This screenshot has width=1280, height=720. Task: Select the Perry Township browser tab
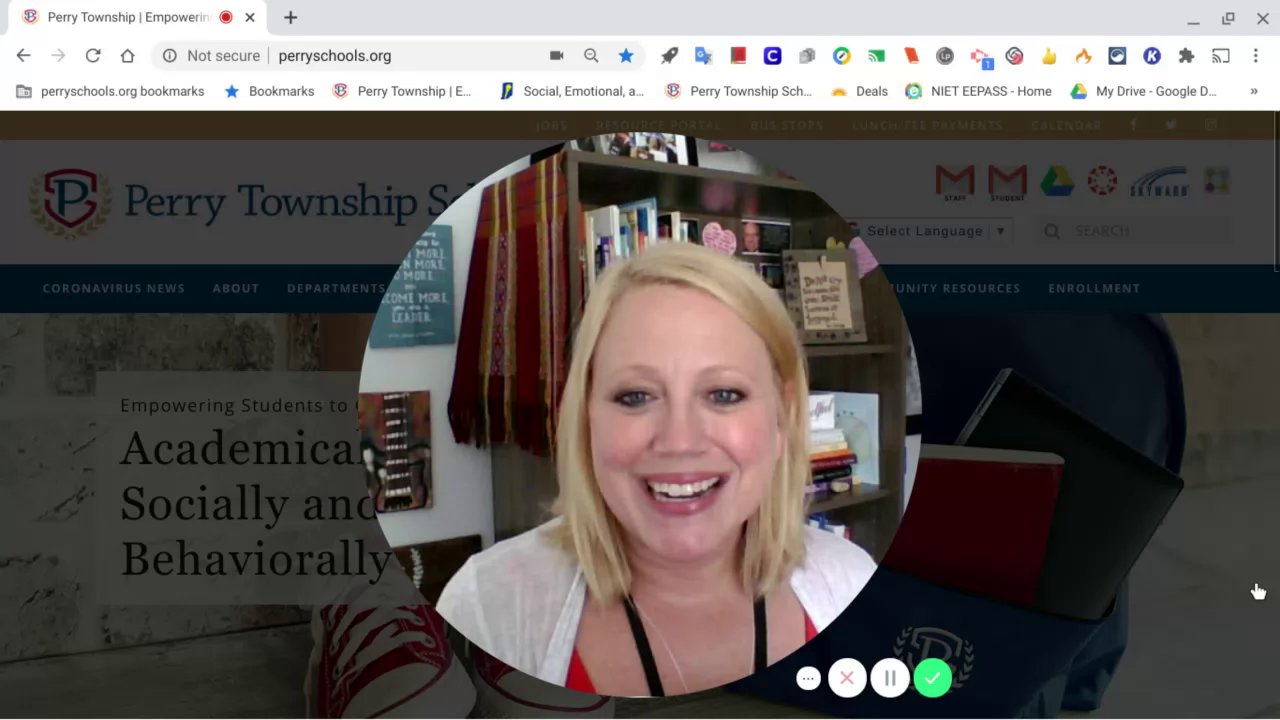click(x=138, y=17)
